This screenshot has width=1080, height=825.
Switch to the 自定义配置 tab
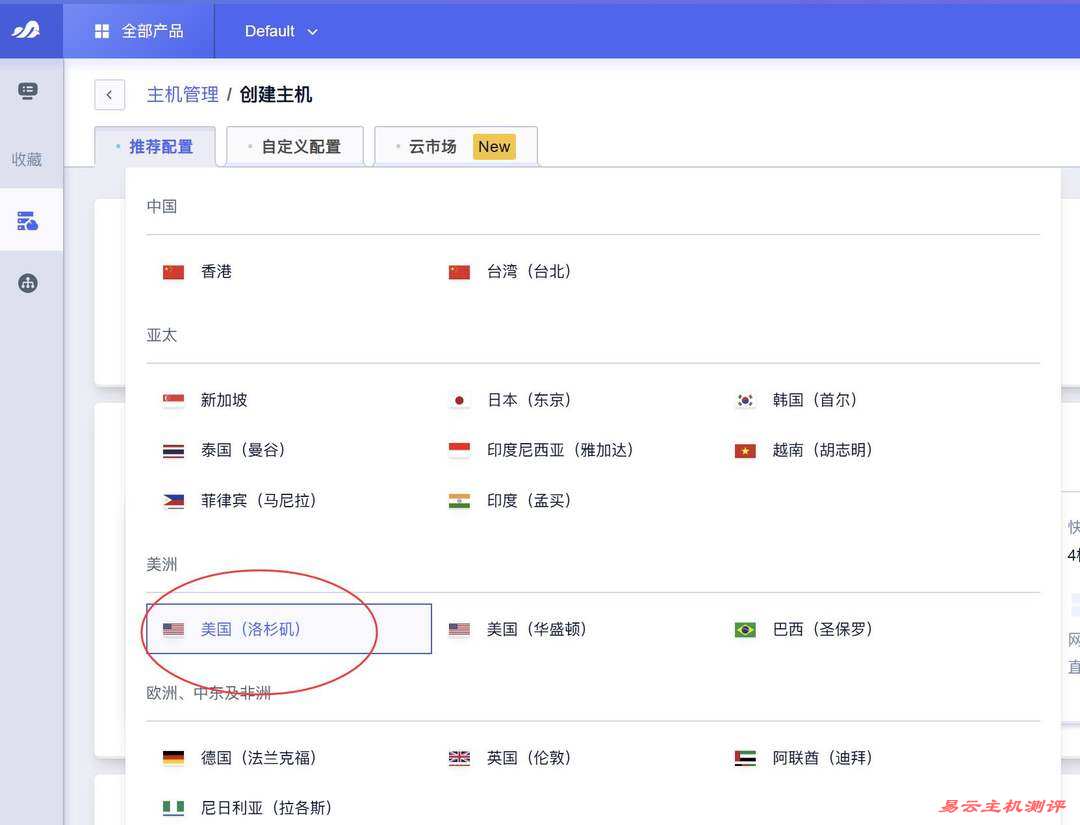pos(295,146)
